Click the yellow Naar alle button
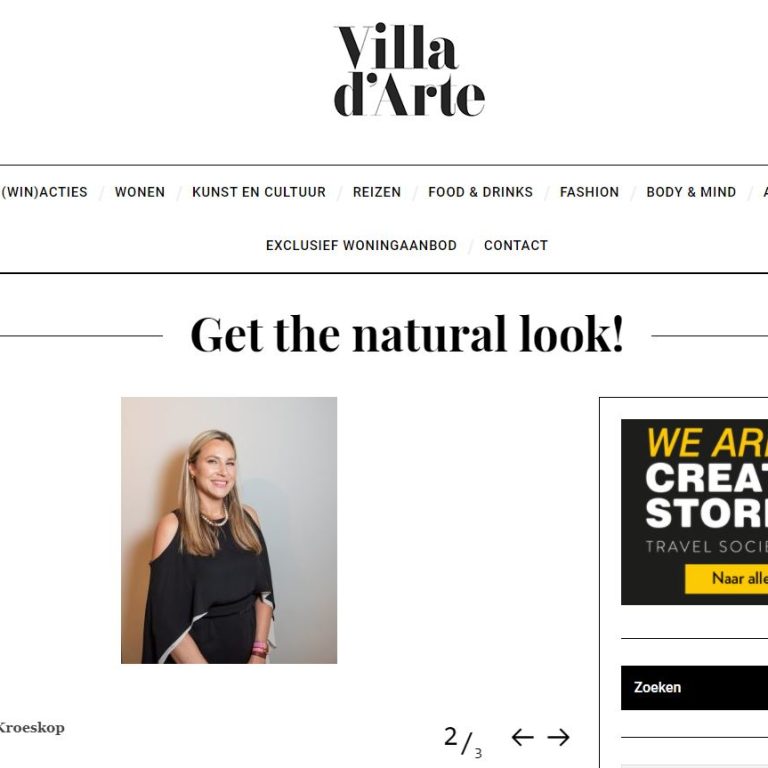 [x=726, y=578]
